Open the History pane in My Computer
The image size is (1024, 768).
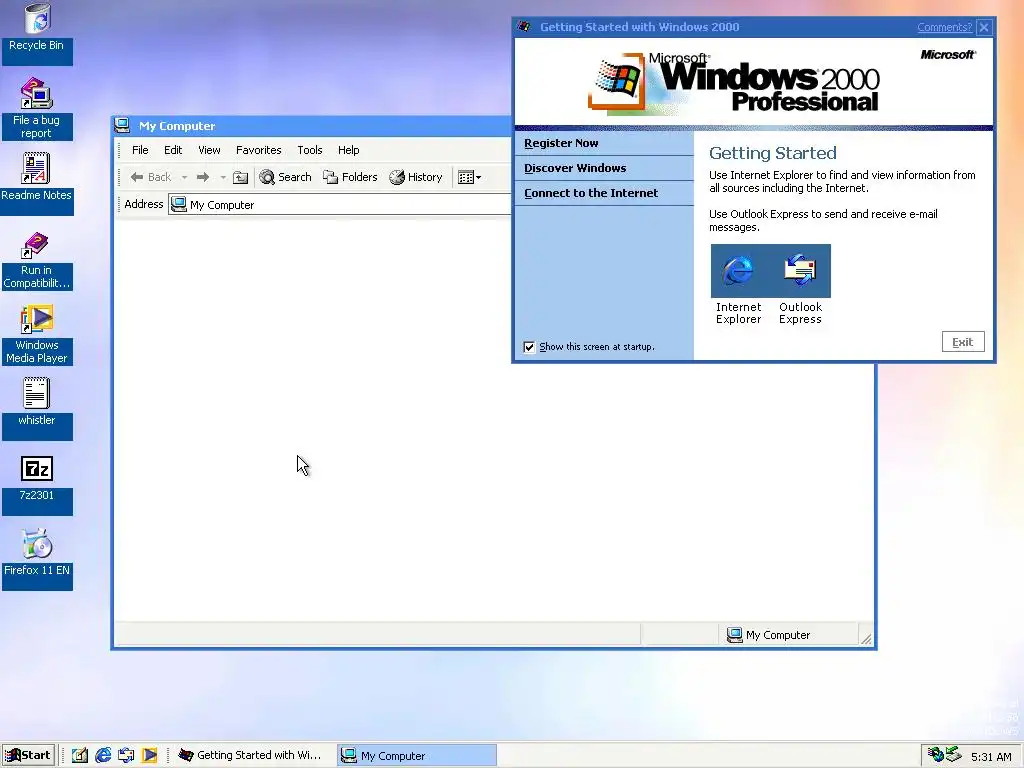[x=416, y=177]
